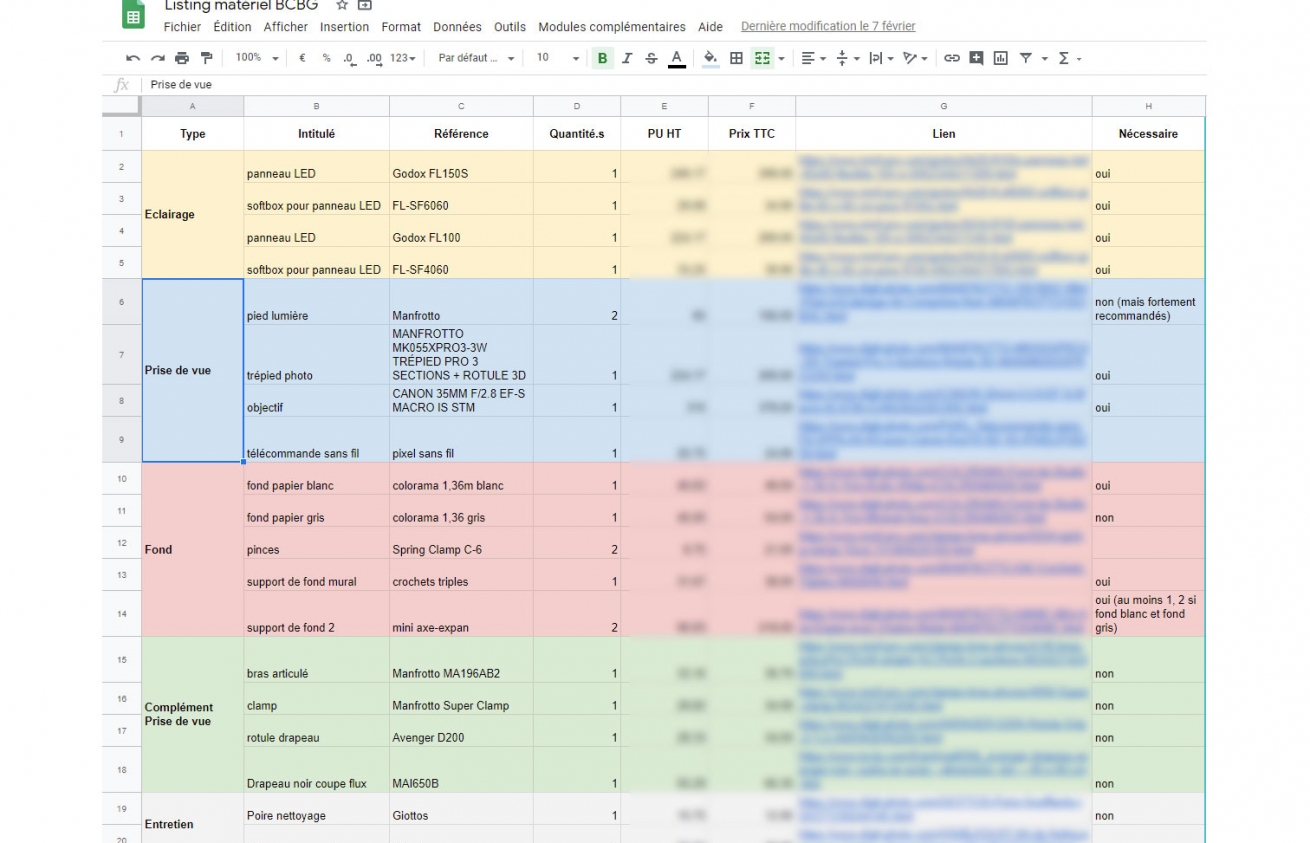Open the cell fill color picker
Image resolution: width=1310 pixels, height=843 pixels.
(710, 58)
